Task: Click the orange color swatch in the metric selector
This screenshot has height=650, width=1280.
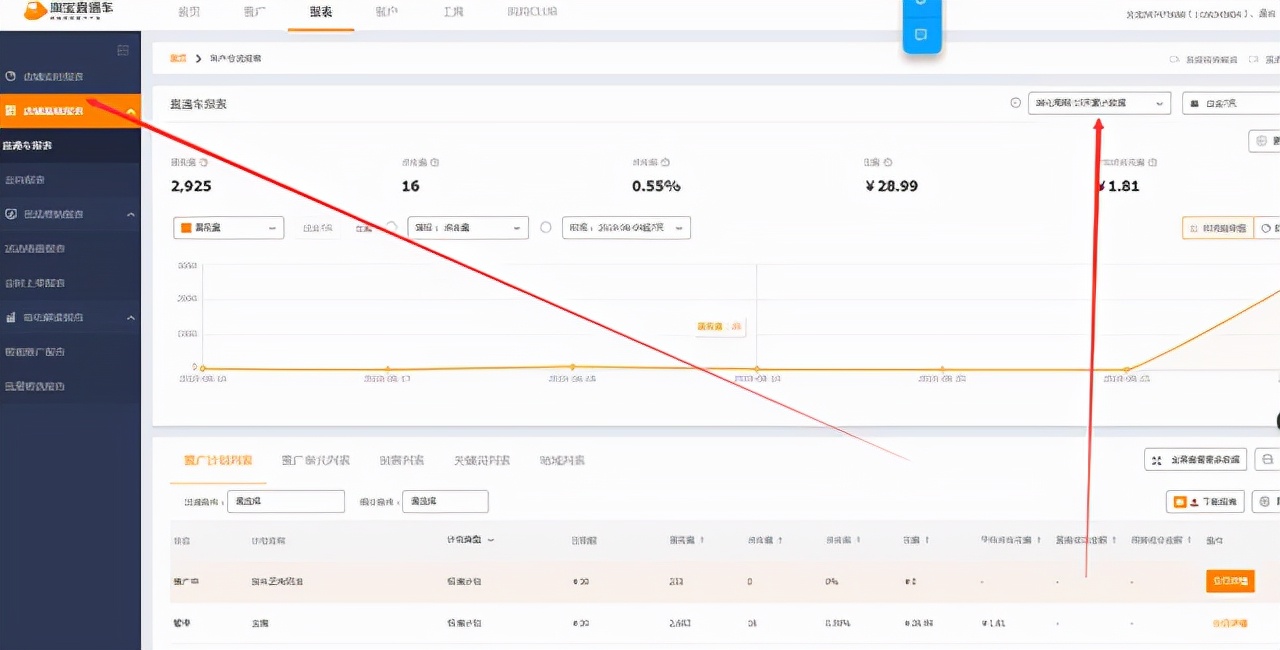Action: (185, 228)
